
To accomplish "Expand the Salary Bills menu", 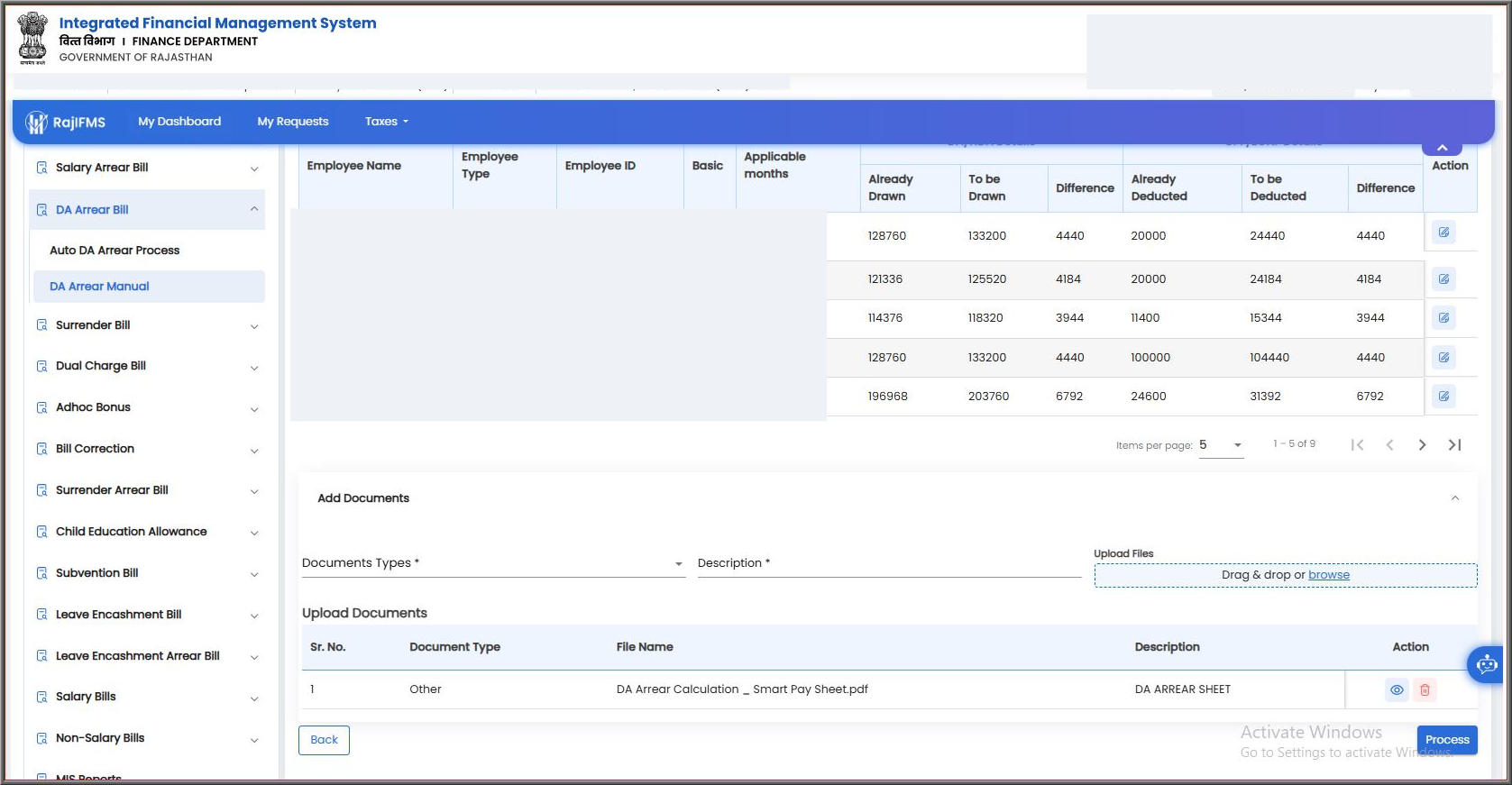I will [x=254, y=698].
